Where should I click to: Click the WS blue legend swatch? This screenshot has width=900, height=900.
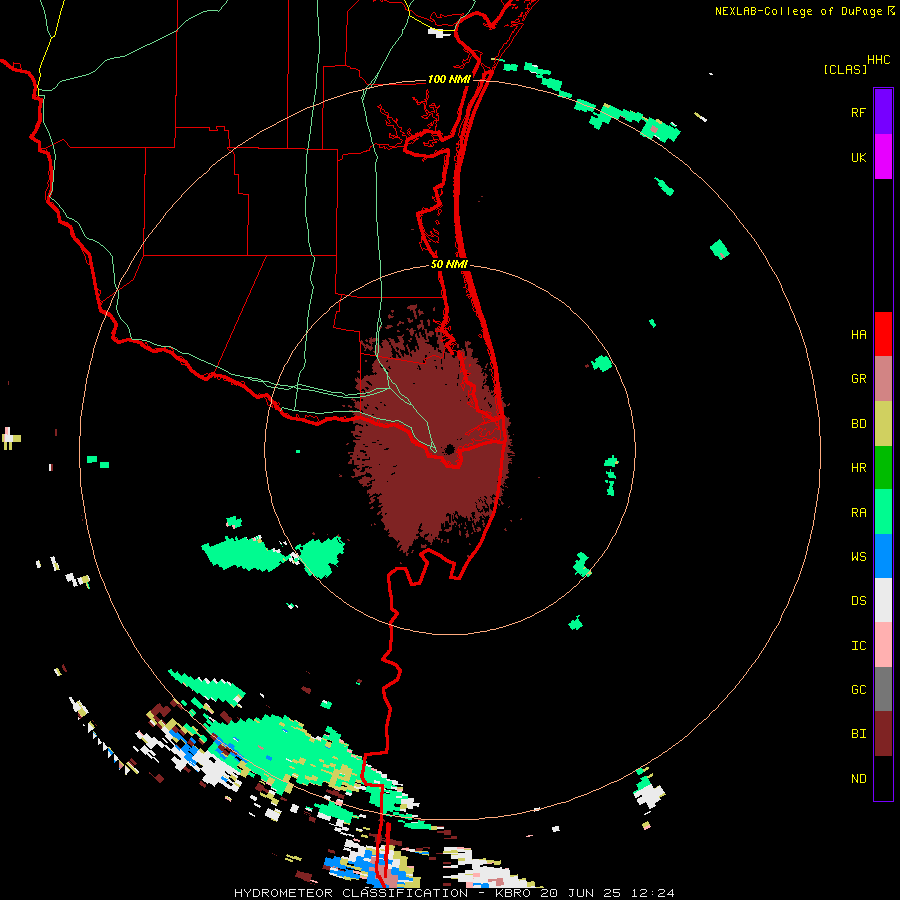tap(883, 556)
